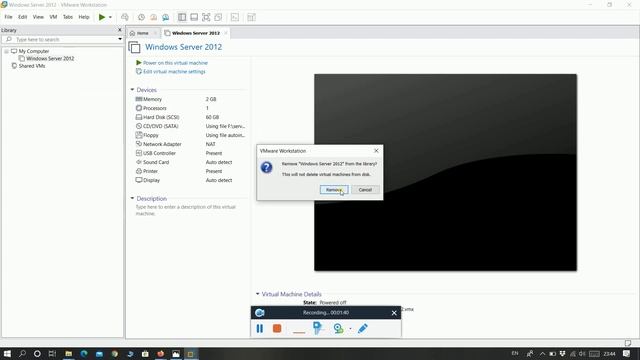Select the CD/DVD (SATA) device row

click(x=190, y=126)
